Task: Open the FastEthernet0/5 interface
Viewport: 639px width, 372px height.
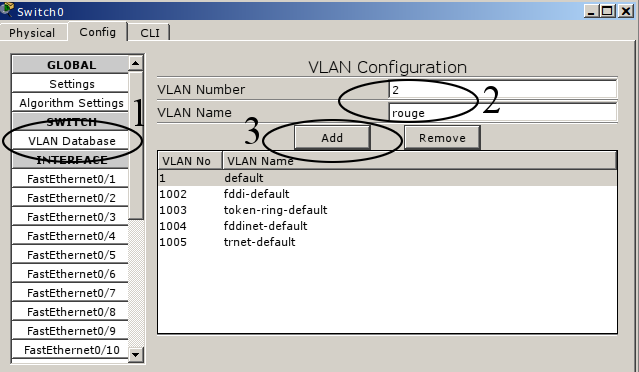Action: coord(71,255)
